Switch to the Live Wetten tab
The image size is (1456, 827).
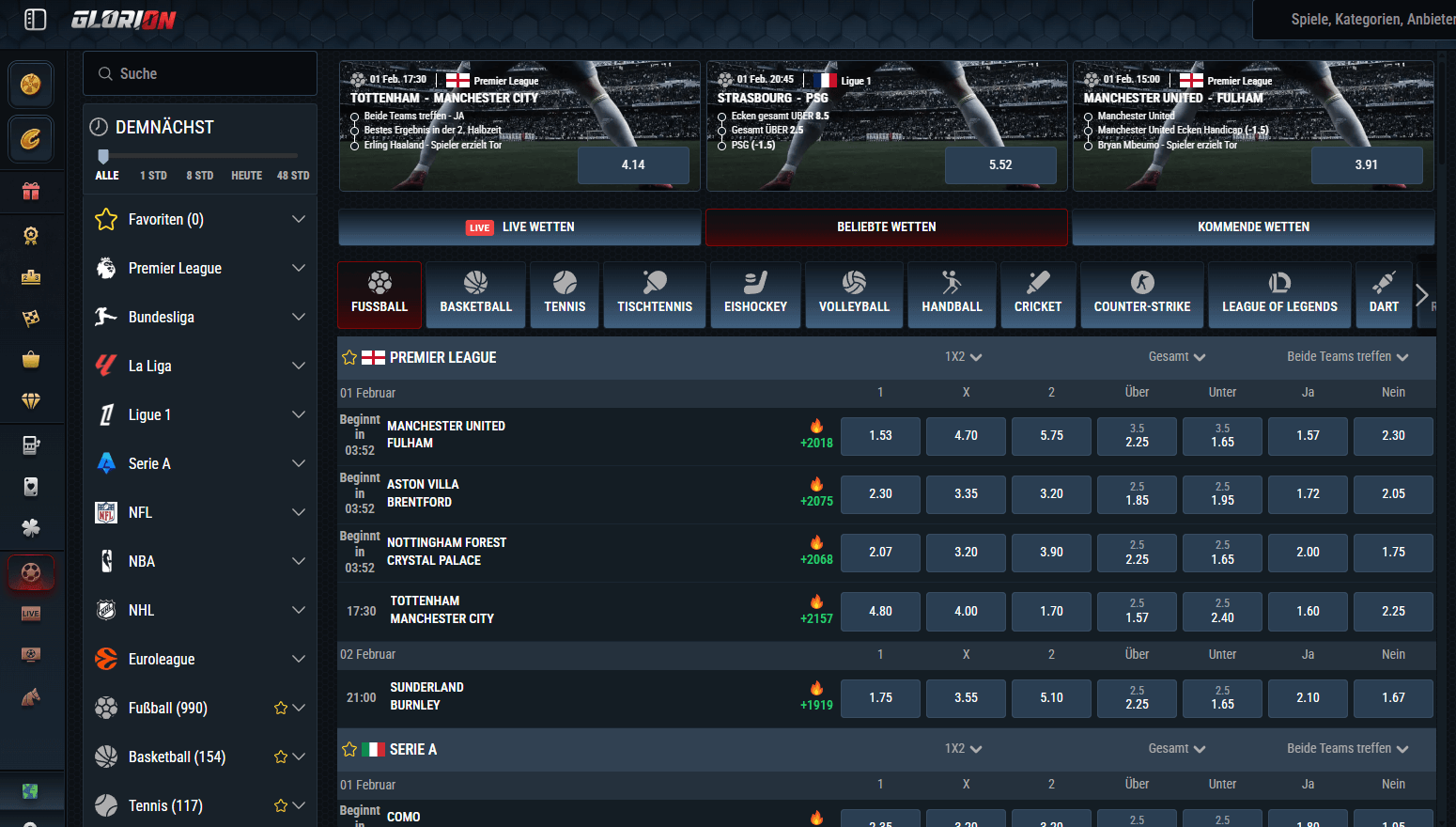pos(519,226)
